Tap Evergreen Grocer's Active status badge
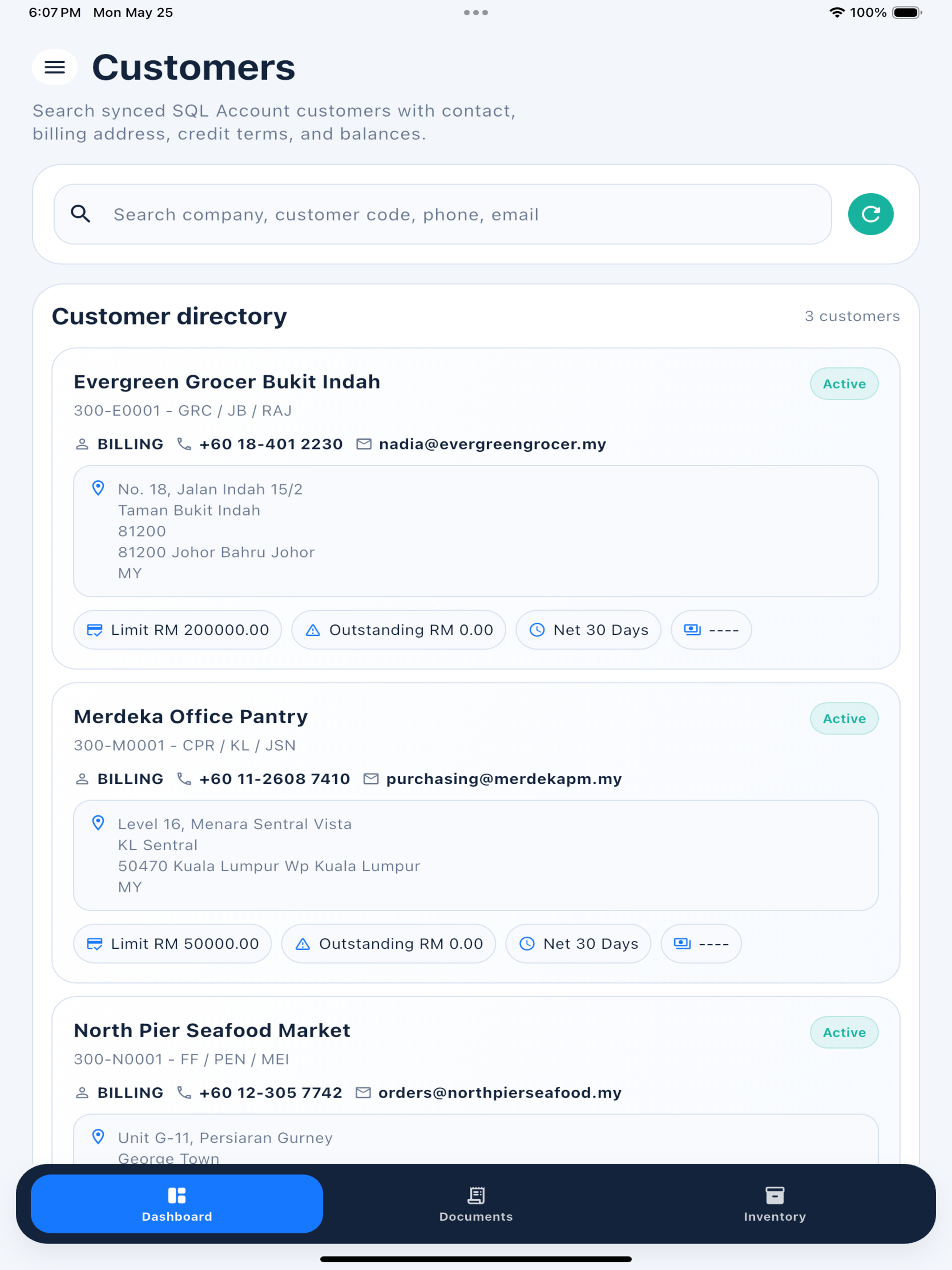Image resolution: width=952 pixels, height=1270 pixels. (844, 384)
